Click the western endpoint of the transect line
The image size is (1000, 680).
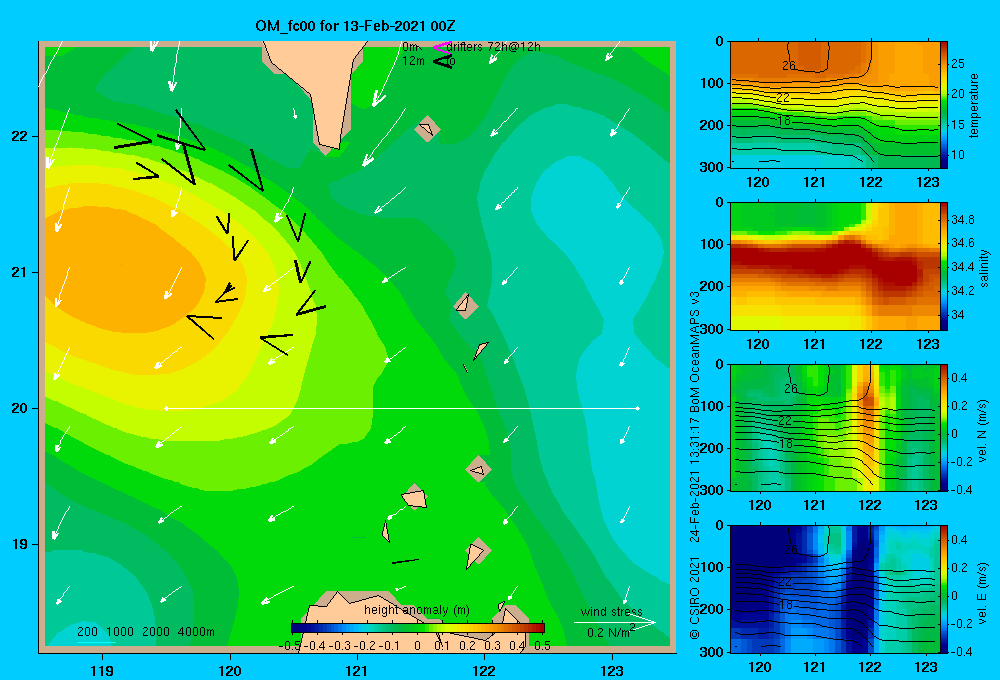tap(166, 408)
